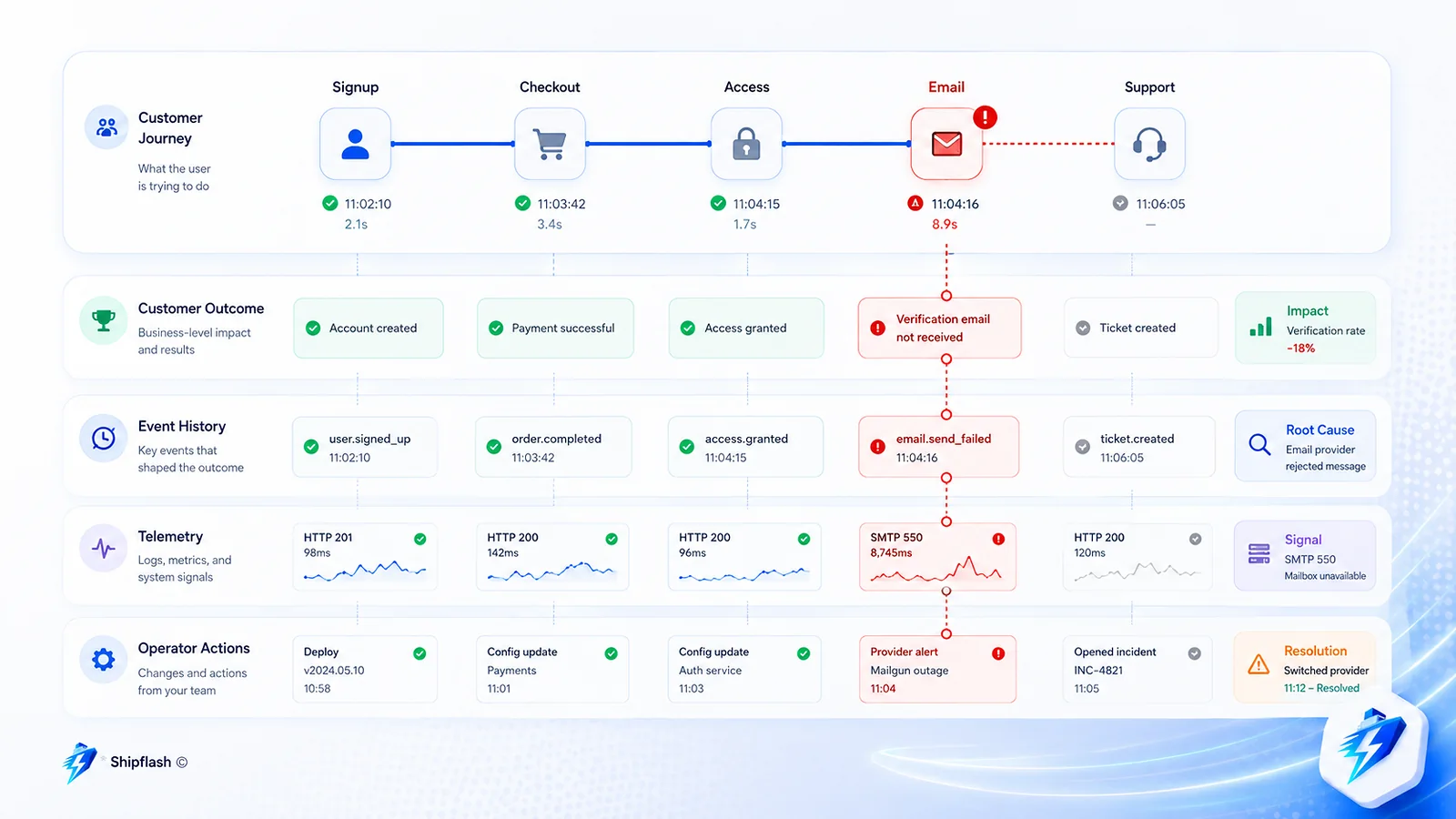Click the Resolution warning triangle icon
This screenshot has width=1456, height=819.
1259,664
